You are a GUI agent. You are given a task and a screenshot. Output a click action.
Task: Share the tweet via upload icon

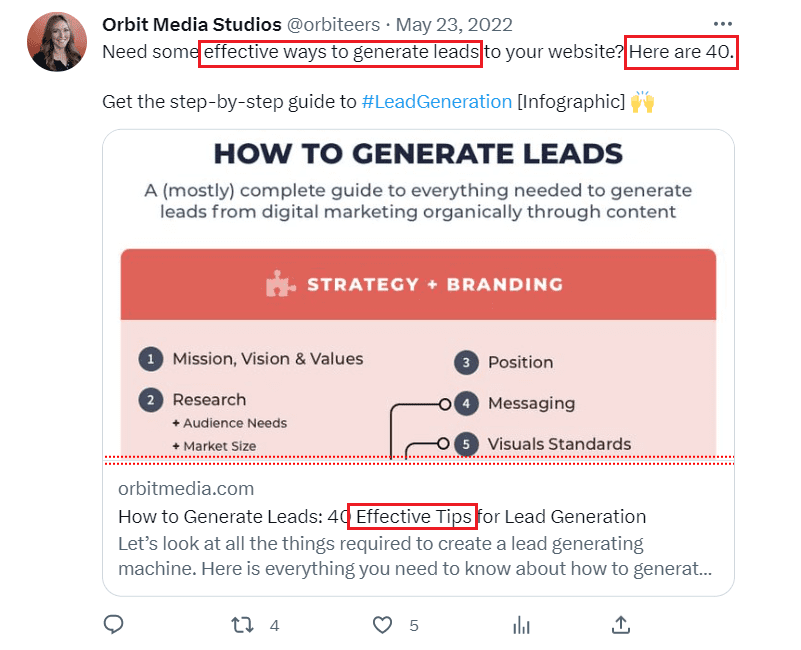click(621, 625)
